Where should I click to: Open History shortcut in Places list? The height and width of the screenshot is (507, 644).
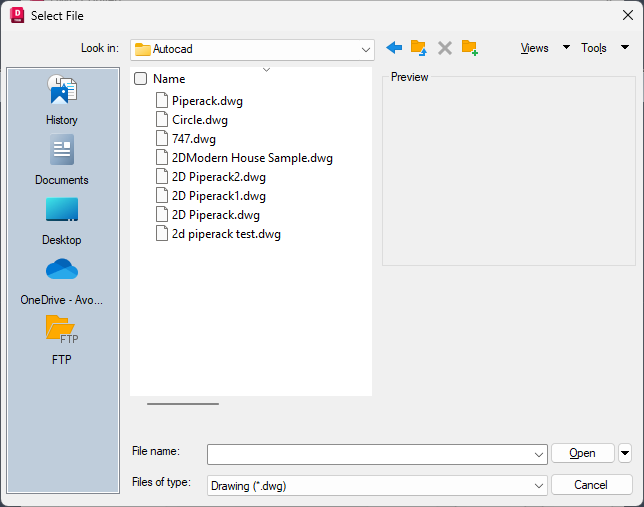tap(62, 99)
